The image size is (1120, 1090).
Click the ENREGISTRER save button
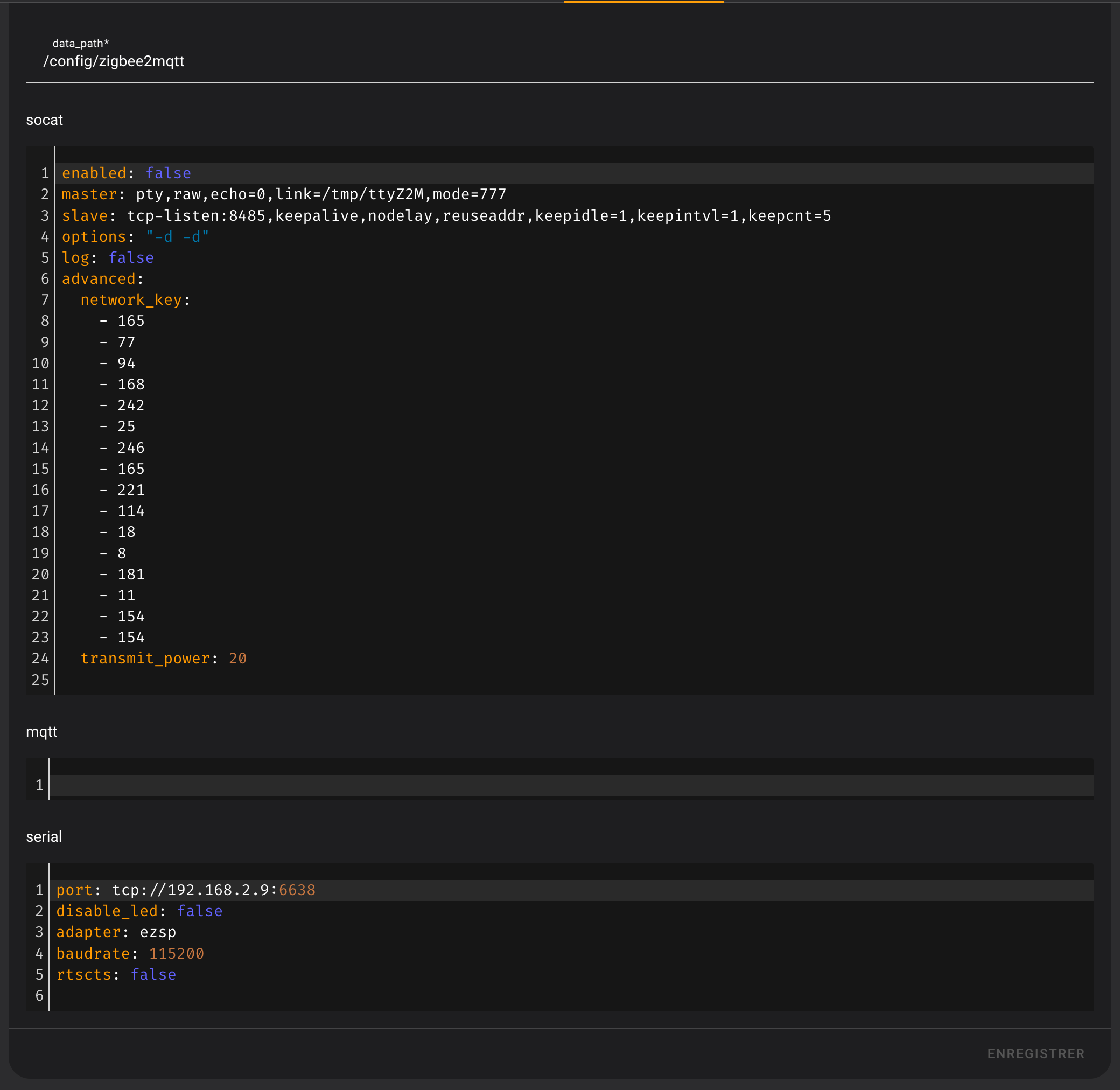[1036, 1054]
